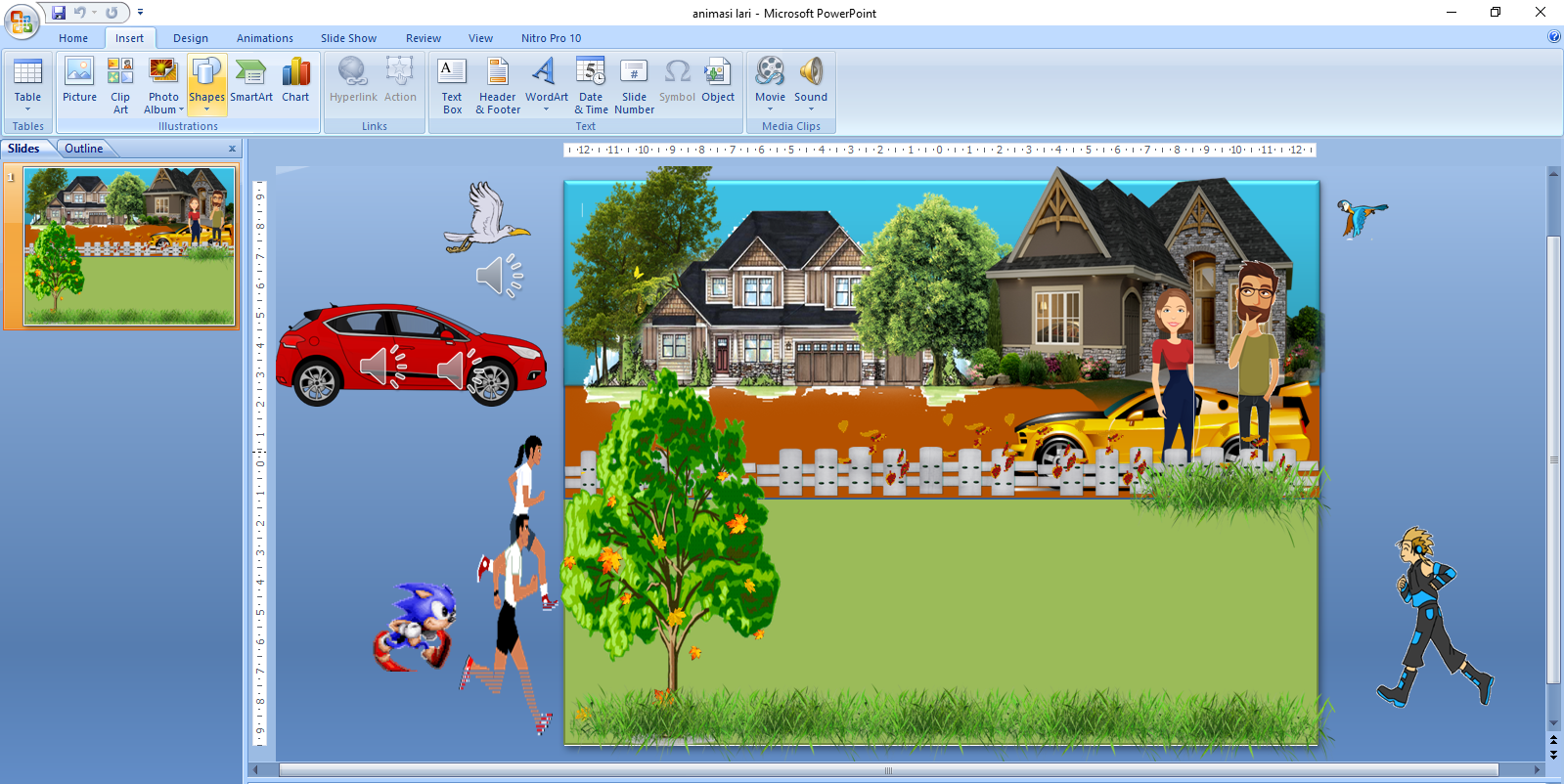Open the Slide Show tab

pyautogui.click(x=348, y=38)
